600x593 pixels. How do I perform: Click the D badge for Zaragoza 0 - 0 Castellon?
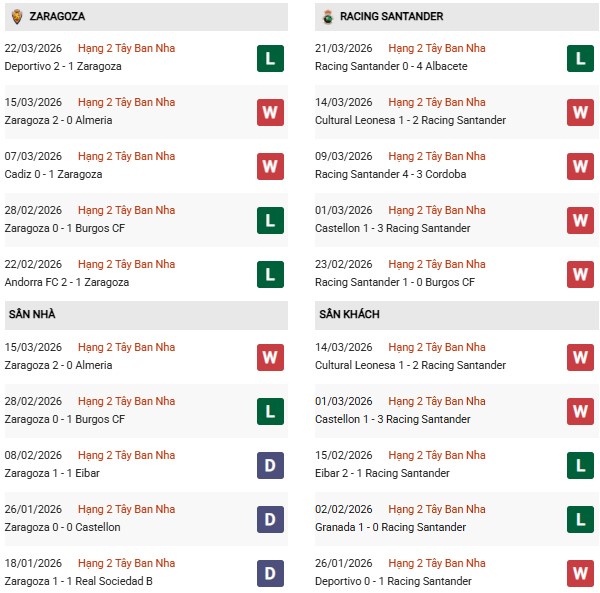(269, 519)
